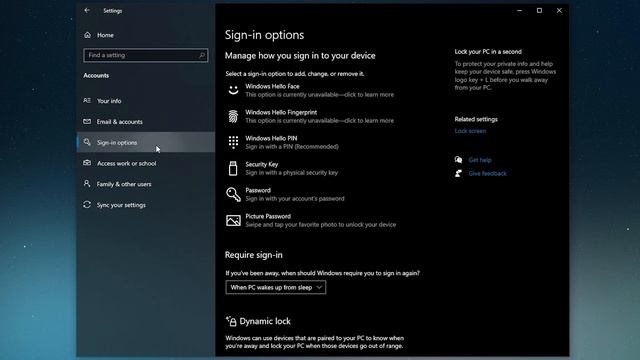Select Windows Hello Fingerprint option
Viewport: 640px width, 360px height.
click(281, 112)
